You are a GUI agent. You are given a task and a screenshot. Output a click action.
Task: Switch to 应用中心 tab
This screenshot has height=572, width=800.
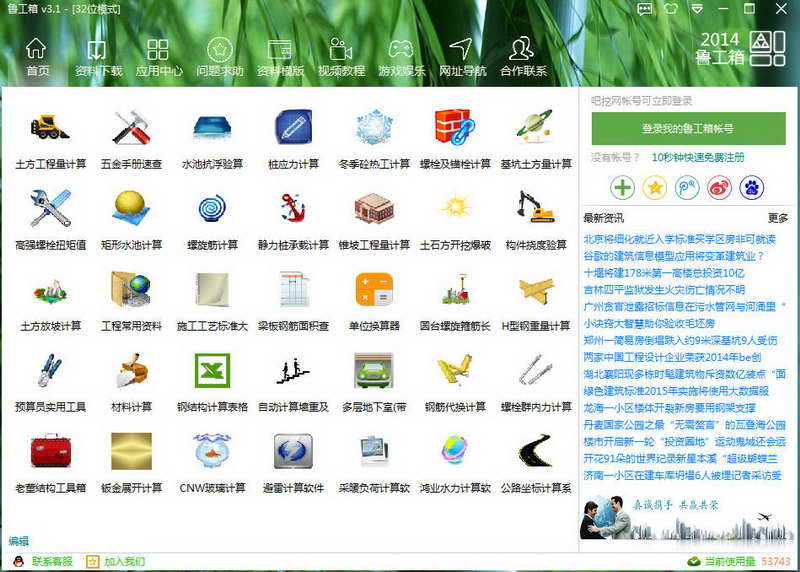point(158,57)
